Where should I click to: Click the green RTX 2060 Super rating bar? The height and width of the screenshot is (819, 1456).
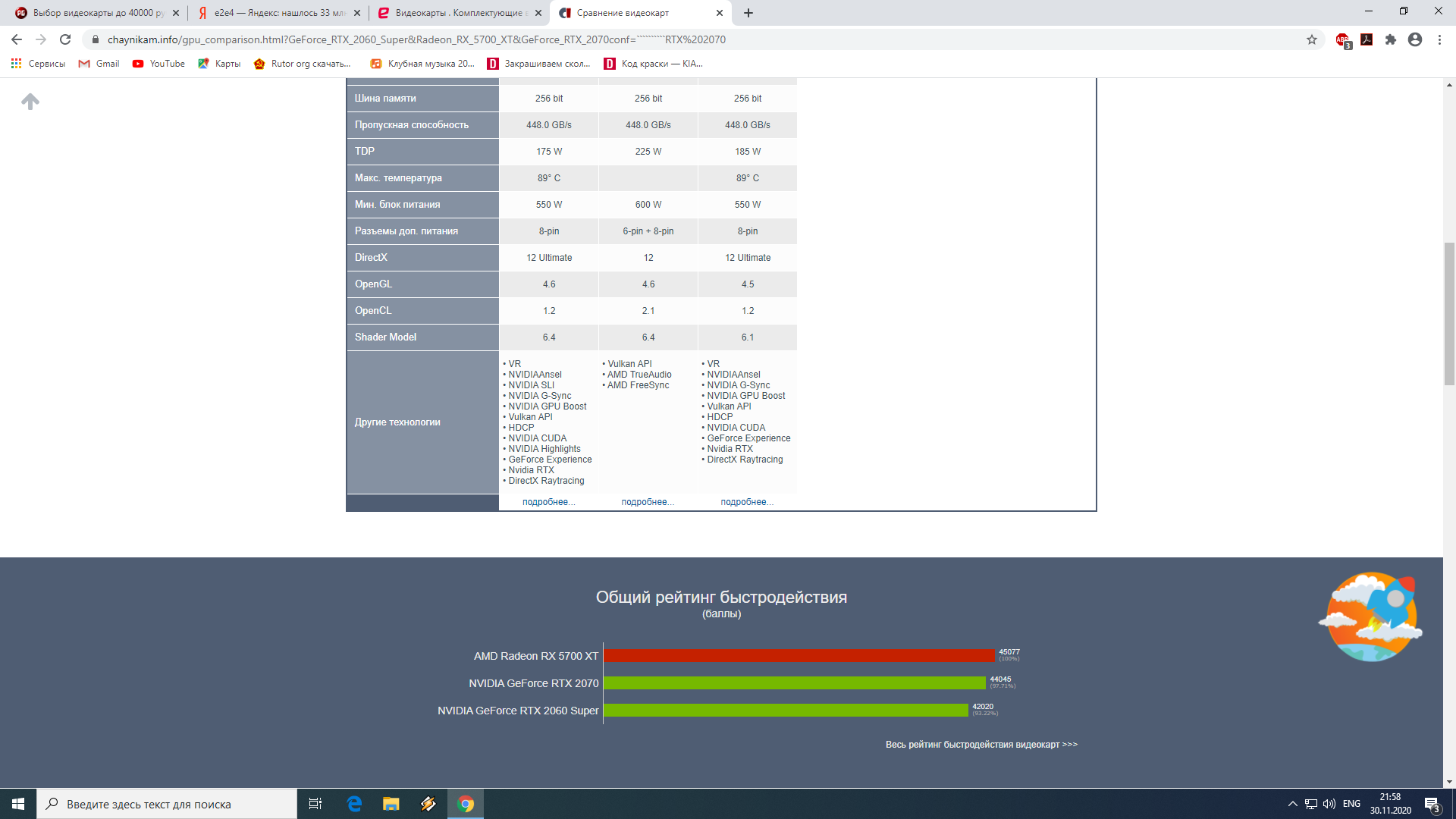tap(786, 711)
